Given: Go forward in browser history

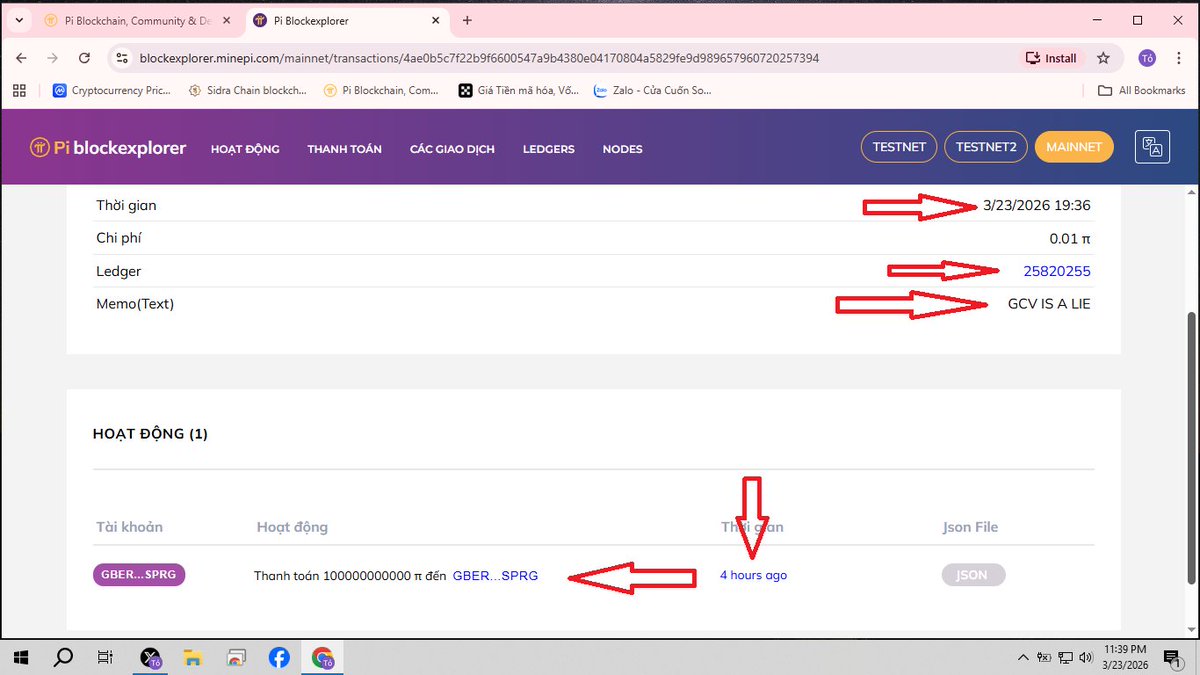Looking at the screenshot, I should pos(53,58).
